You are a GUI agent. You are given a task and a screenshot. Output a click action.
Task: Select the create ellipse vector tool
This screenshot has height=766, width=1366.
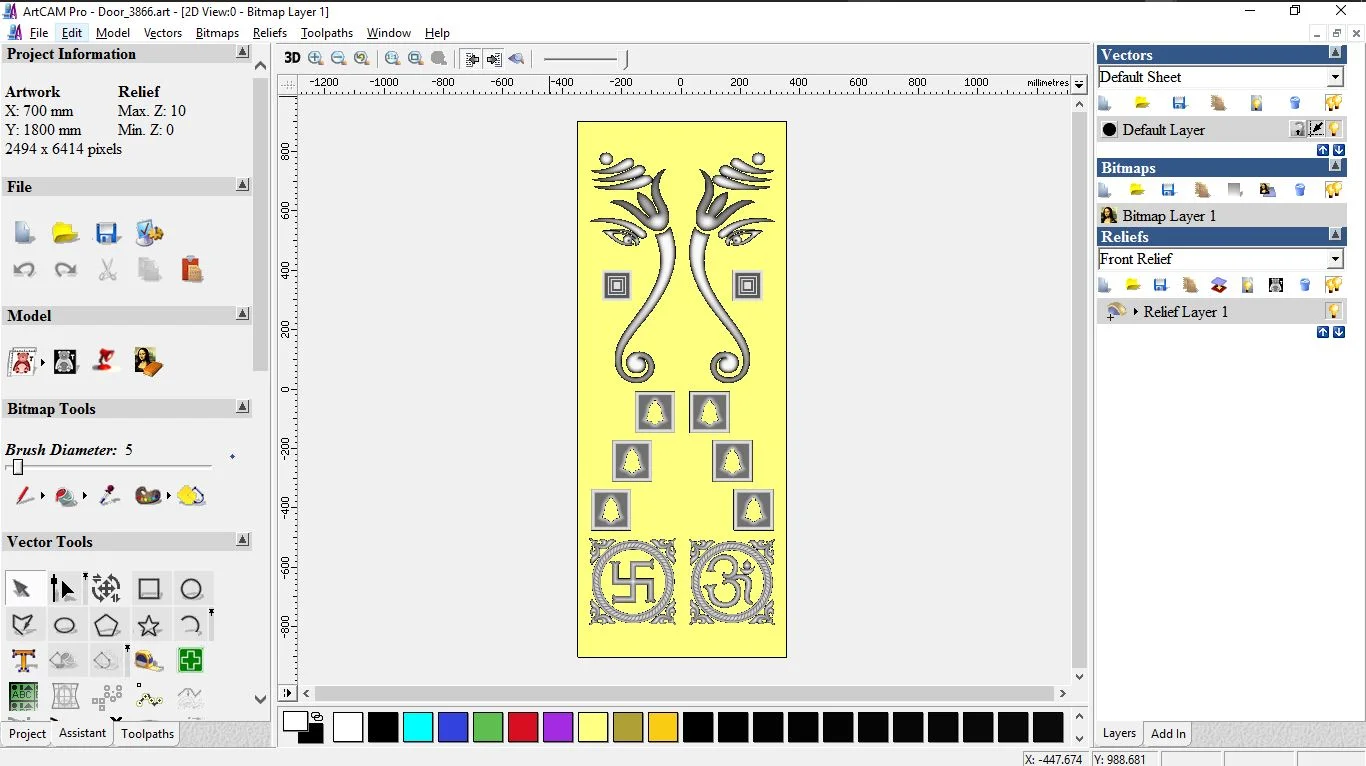click(x=65, y=626)
